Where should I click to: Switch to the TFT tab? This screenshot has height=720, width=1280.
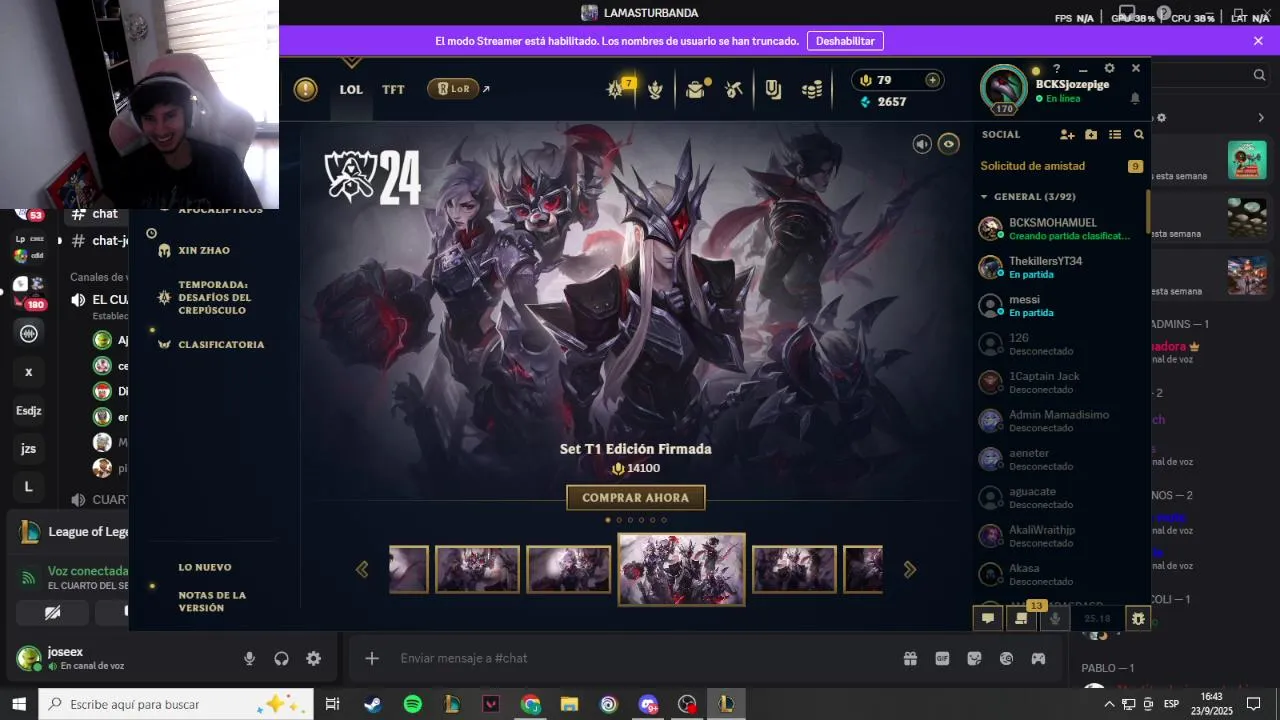tap(393, 89)
